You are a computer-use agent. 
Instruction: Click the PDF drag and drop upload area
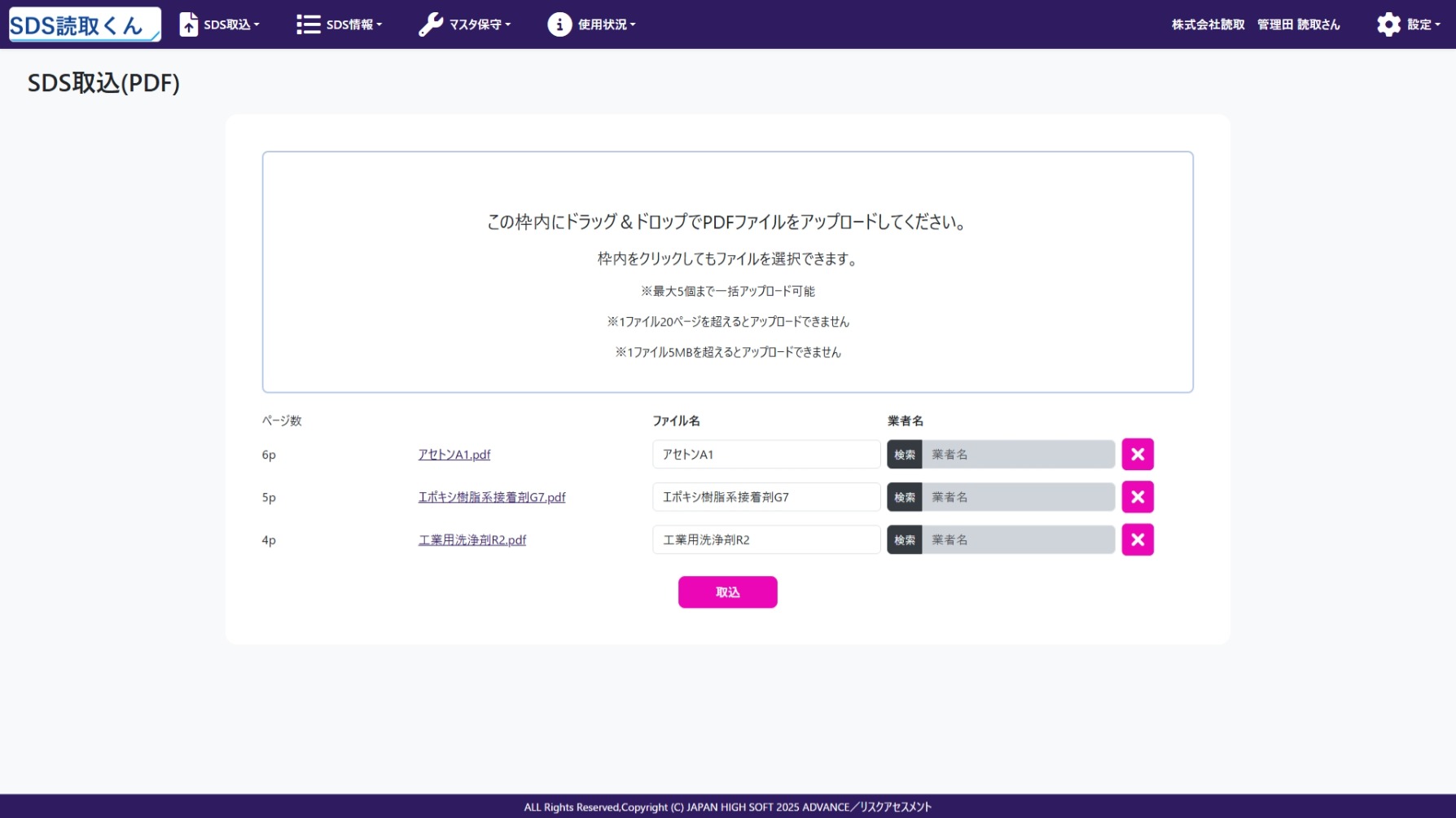coord(727,271)
